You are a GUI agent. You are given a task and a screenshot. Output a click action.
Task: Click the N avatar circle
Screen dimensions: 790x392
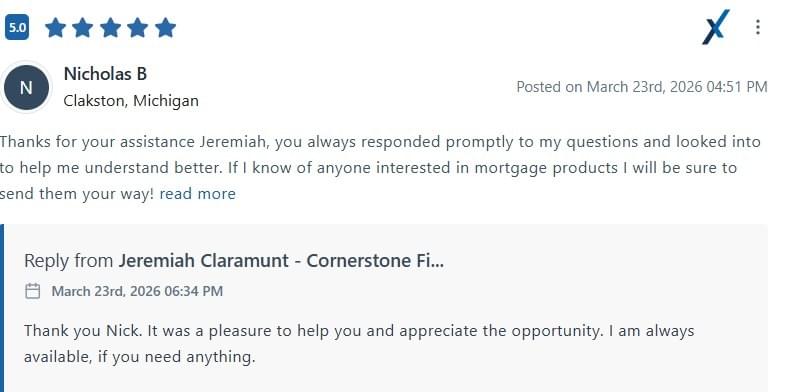[x=26, y=88]
